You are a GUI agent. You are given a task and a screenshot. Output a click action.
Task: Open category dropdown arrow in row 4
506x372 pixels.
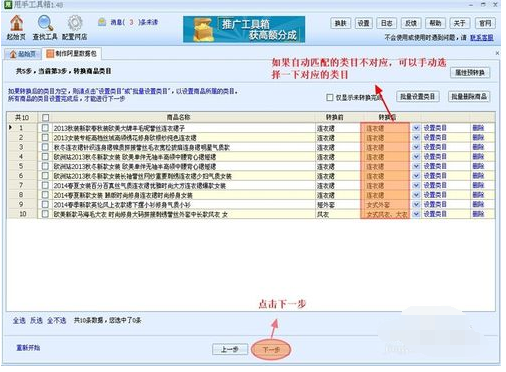[x=416, y=157]
